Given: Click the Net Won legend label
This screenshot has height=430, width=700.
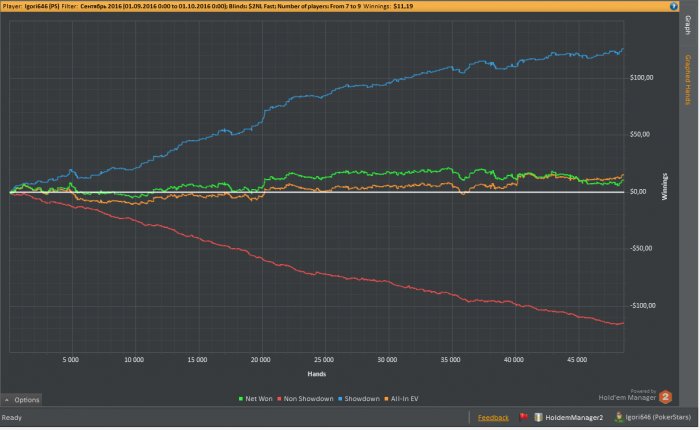Looking at the screenshot, I should [258, 399].
